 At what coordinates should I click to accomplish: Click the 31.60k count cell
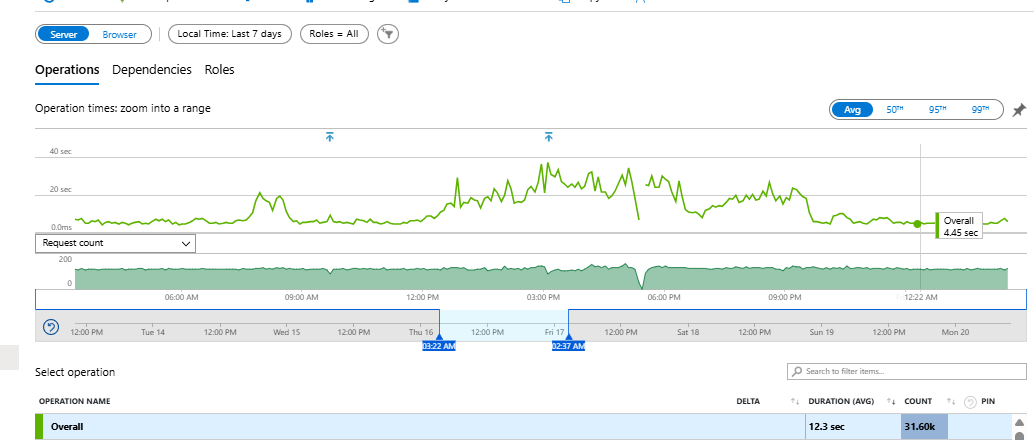924,427
